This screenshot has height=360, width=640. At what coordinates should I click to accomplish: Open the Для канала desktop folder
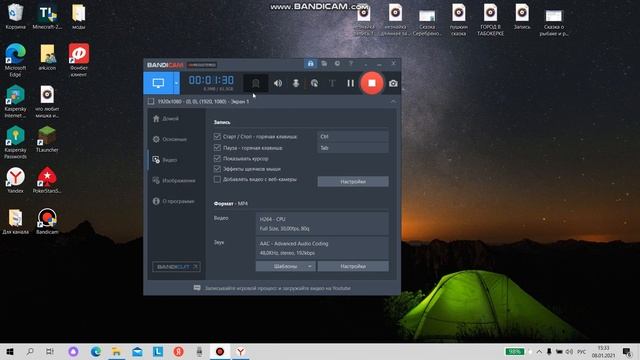pyautogui.click(x=16, y=221)
